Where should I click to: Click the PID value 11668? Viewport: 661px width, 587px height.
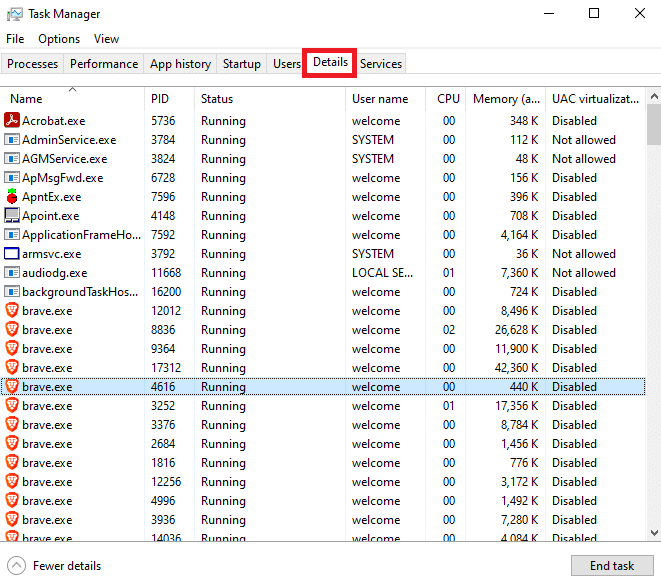166,273
